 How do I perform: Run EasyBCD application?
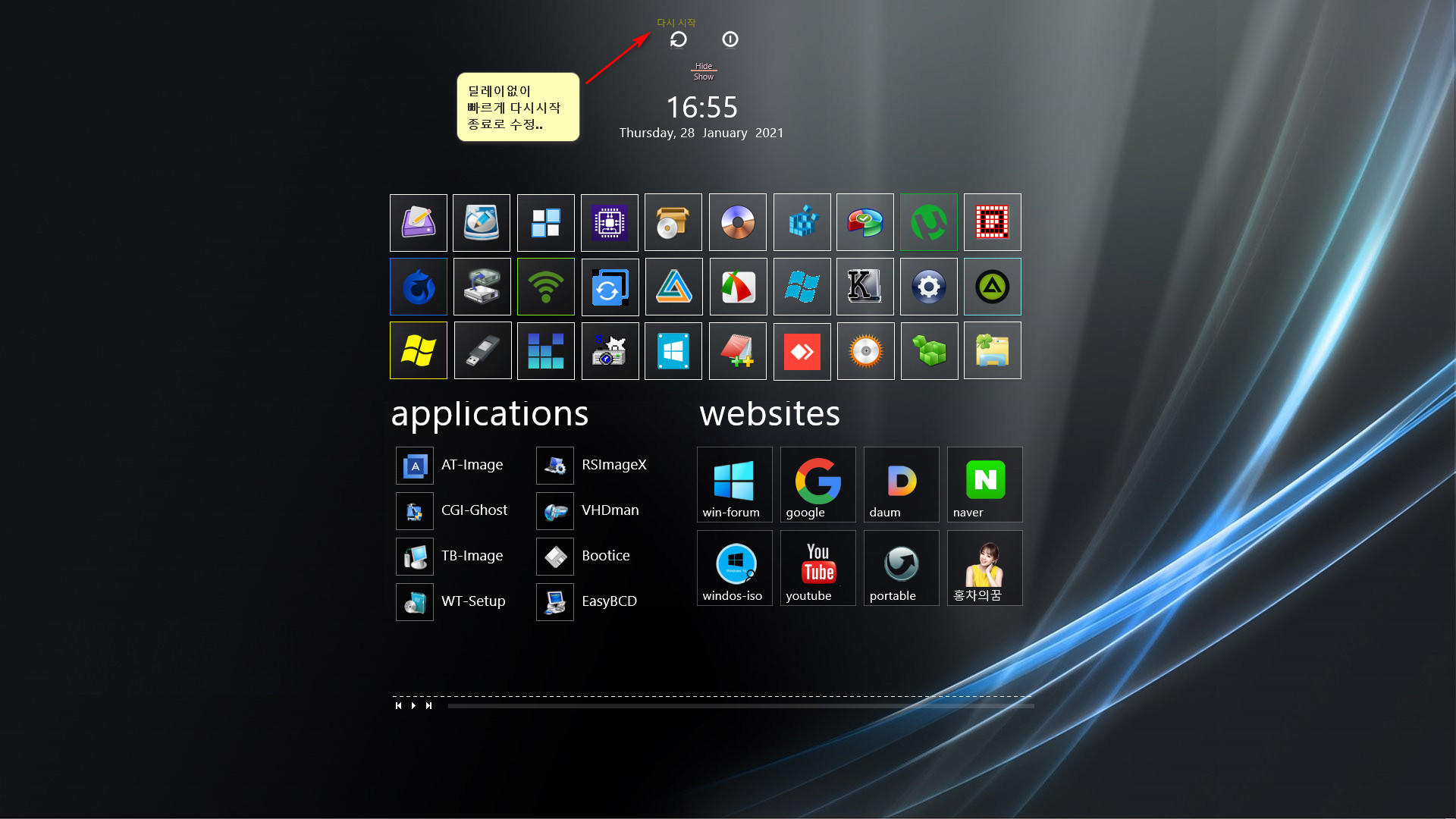(x=587, y=601)
